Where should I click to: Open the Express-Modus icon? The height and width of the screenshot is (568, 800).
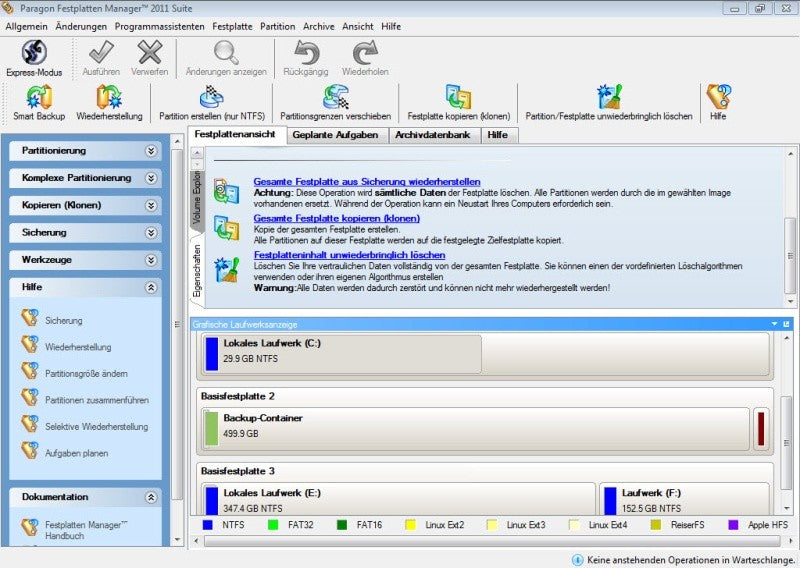[34, 53]
